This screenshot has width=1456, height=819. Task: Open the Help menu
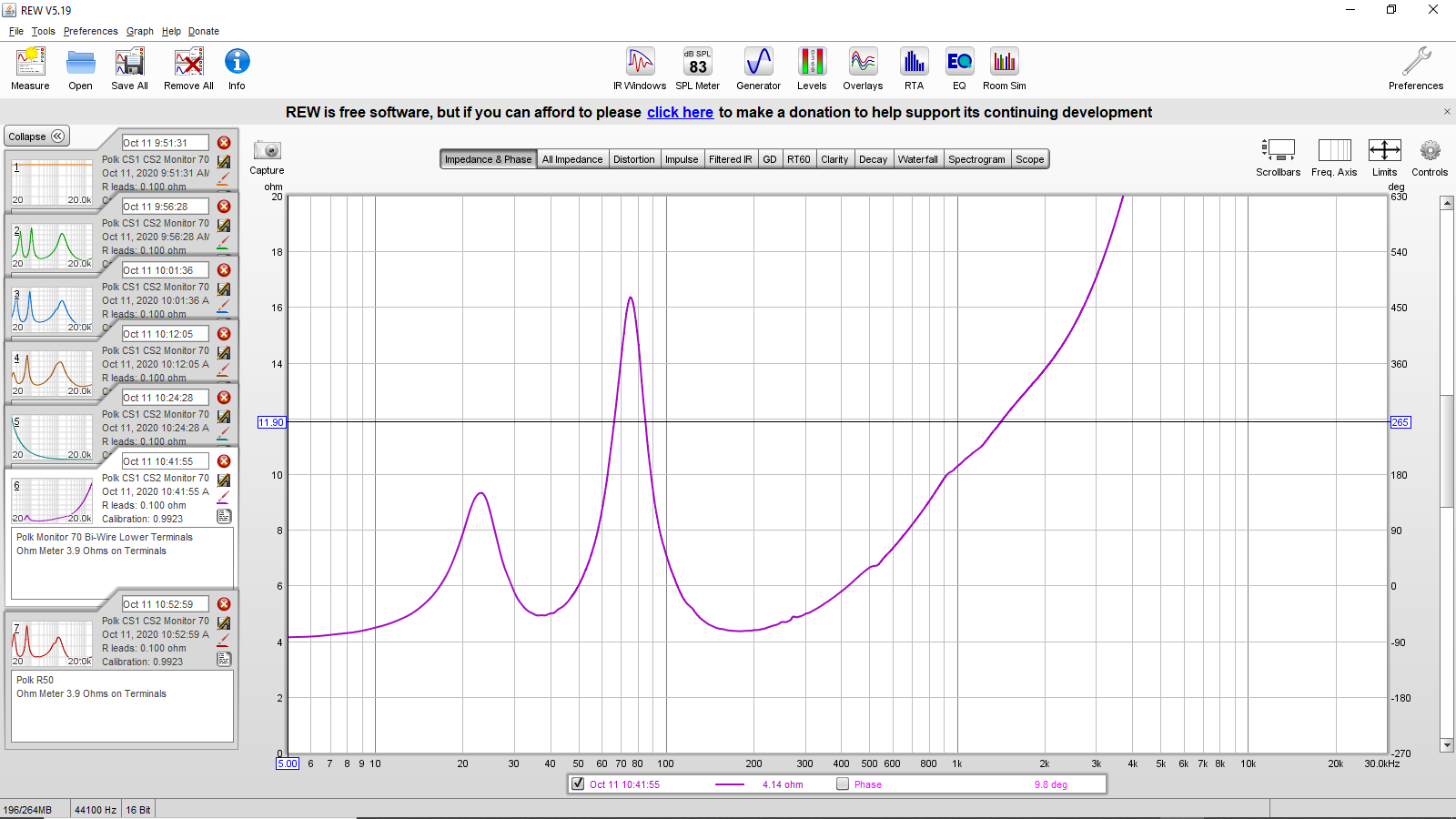pos(171,31)
